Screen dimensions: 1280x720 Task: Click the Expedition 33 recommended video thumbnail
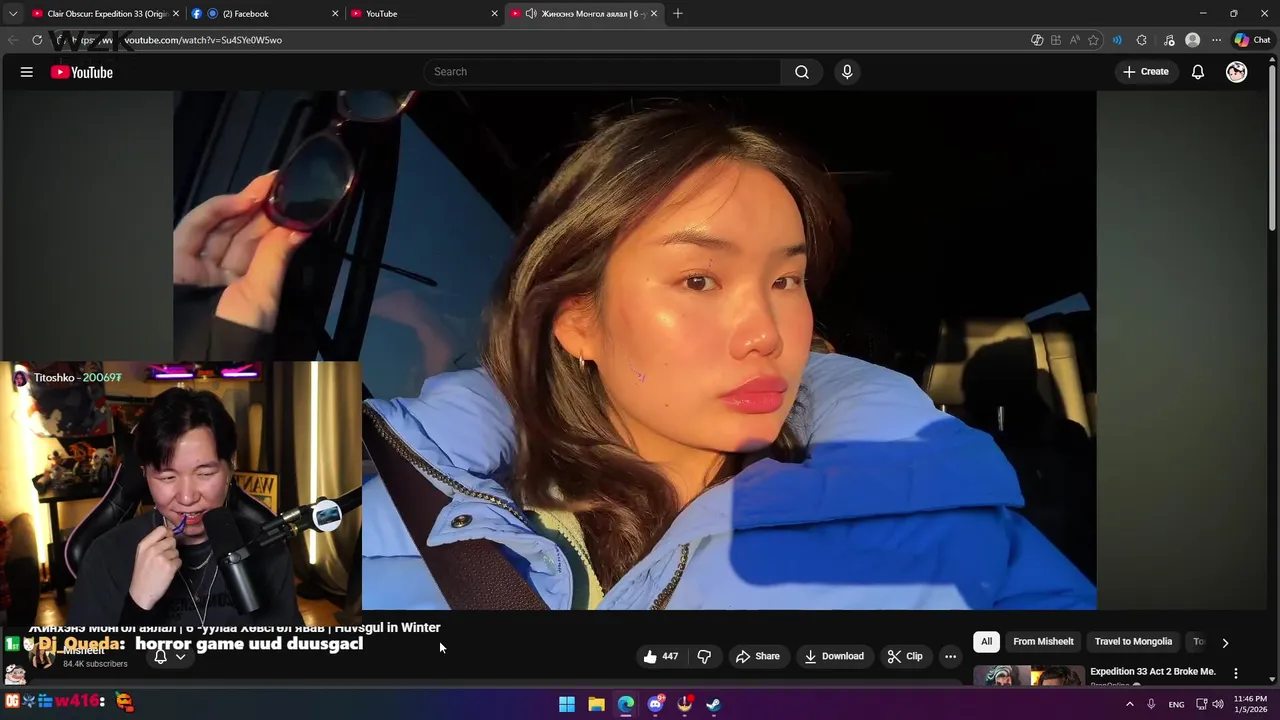point(1029,676)
